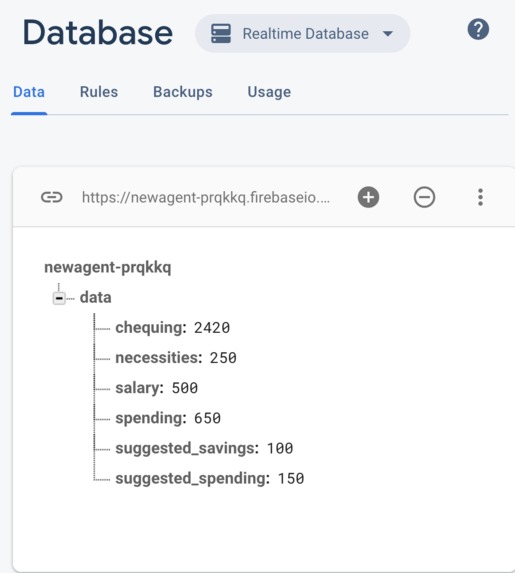
Task: Switch to the Rules tab
Action: click(x=99, y=92)
